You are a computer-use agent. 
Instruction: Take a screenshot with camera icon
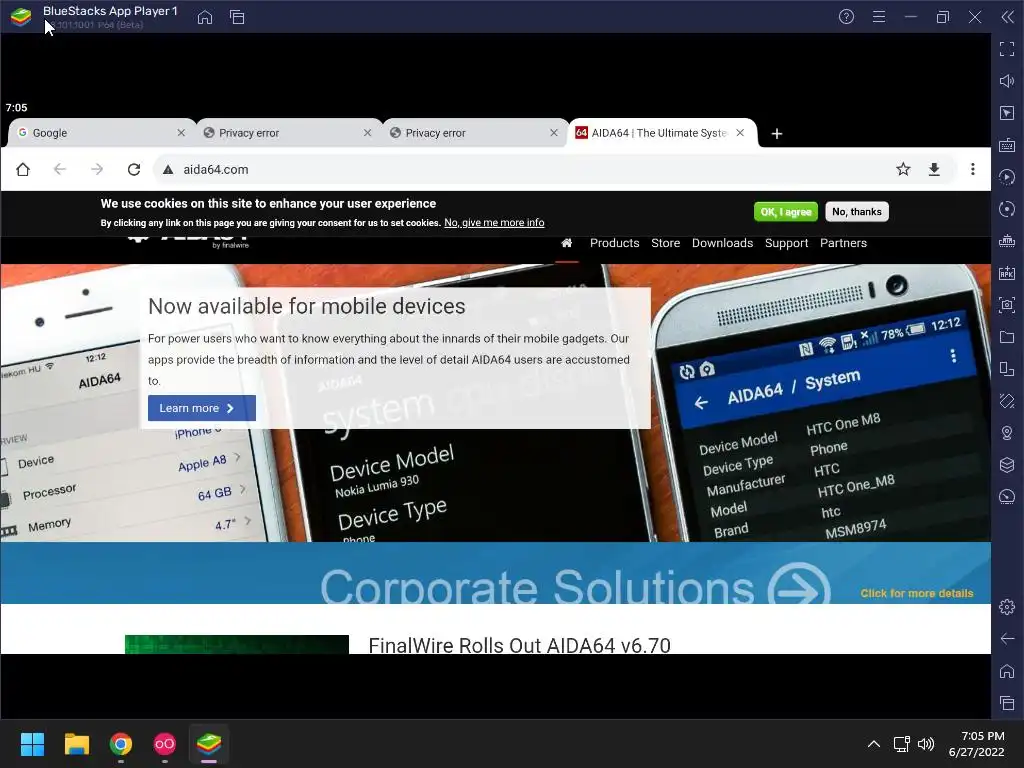(1007, 305)
